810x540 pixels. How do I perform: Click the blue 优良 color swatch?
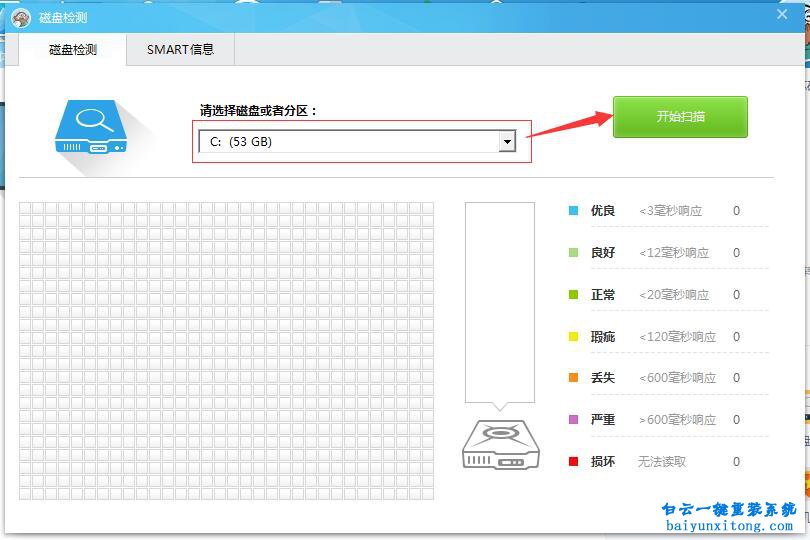tap(573, 211)
